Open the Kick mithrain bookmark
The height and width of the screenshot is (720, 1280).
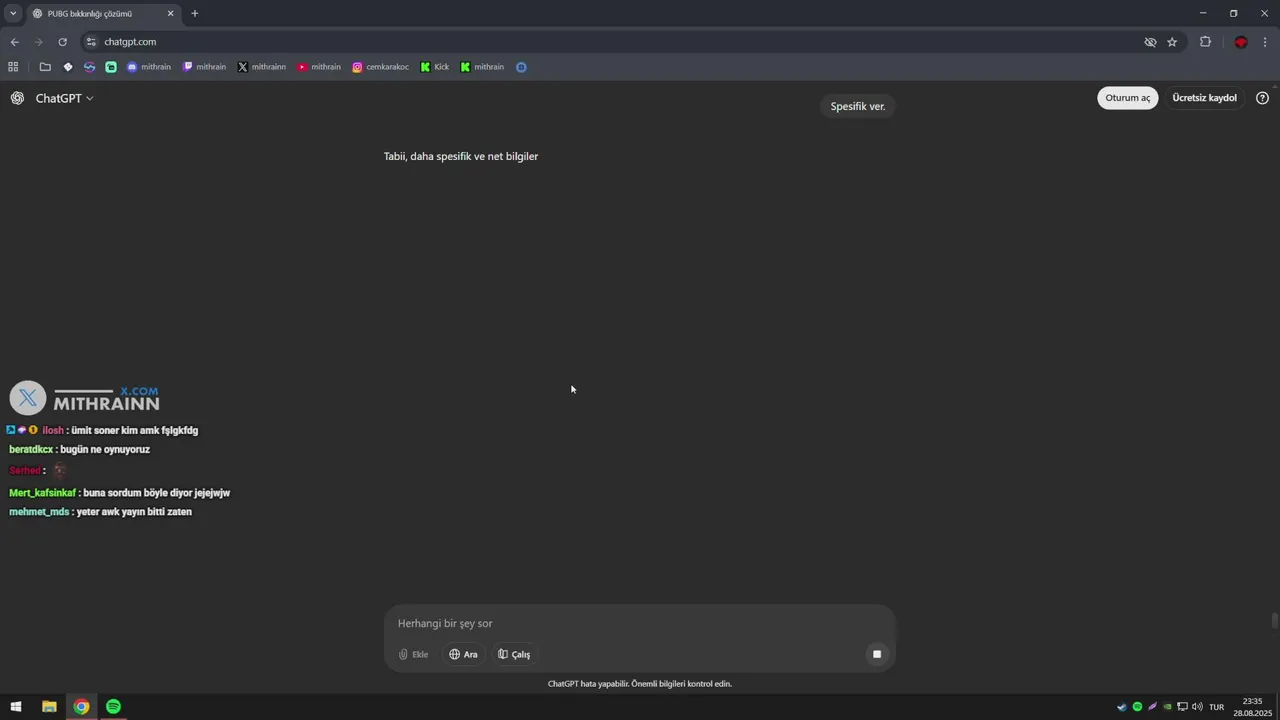pyautogui.click(x=482, y=67)
